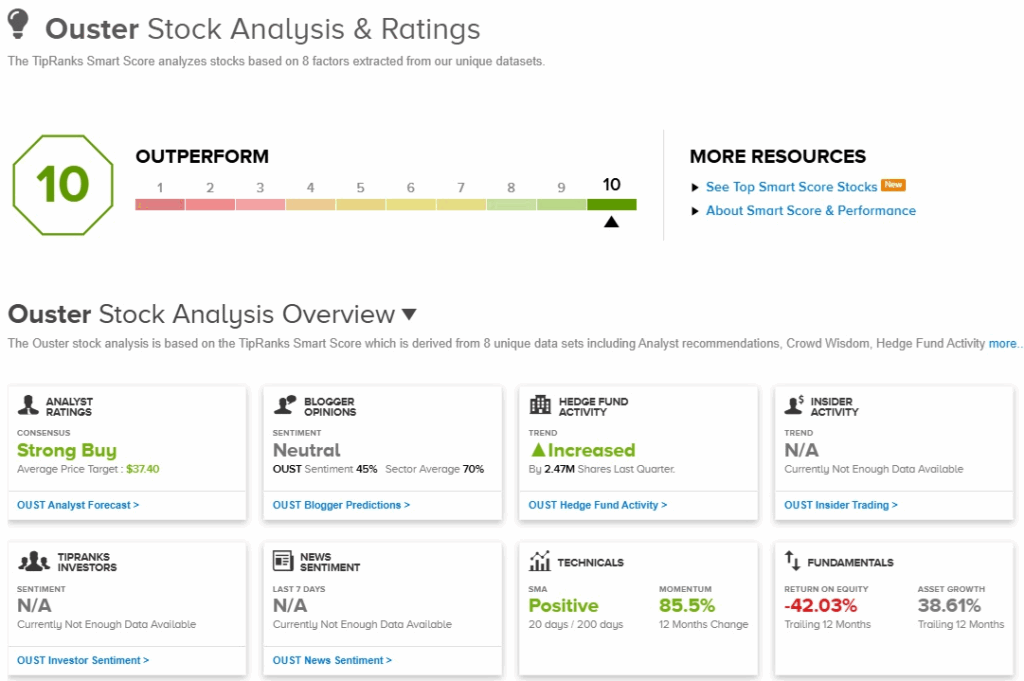Screen dimensions: 1024x681
Task: Open See Top Smart Score Stocks link
Action: click(790, 187)
